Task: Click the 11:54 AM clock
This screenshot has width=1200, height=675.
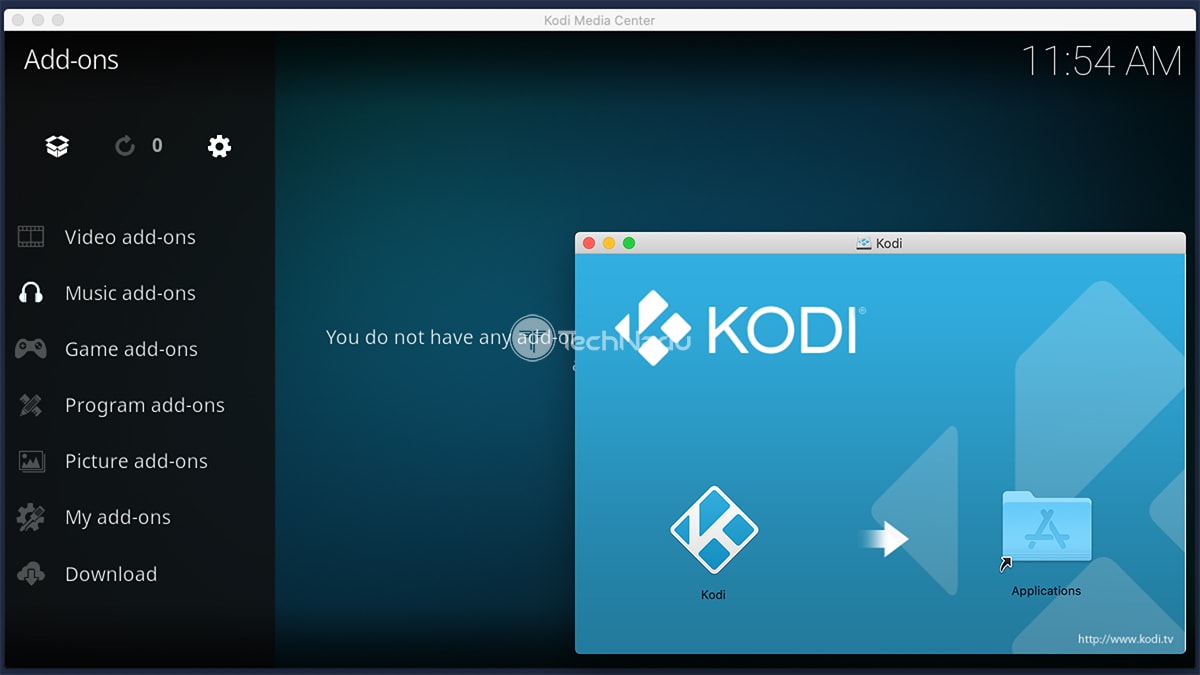Action: (x=1101, y=62)
